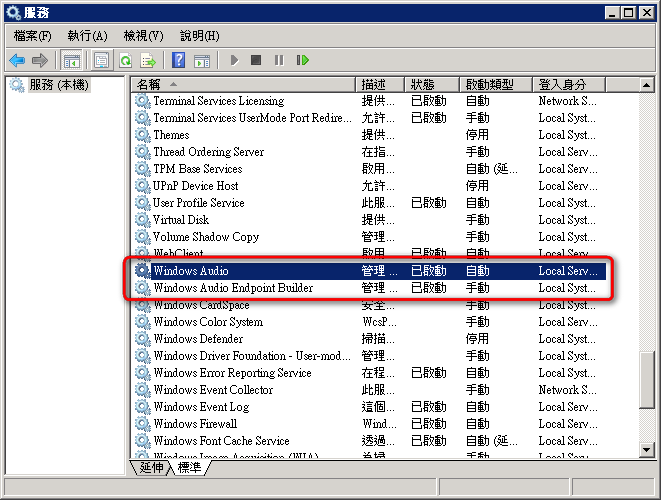Screen dimensions: 661x500
Task: Click the scrollbar down arrow
Action: click(646, 450)
